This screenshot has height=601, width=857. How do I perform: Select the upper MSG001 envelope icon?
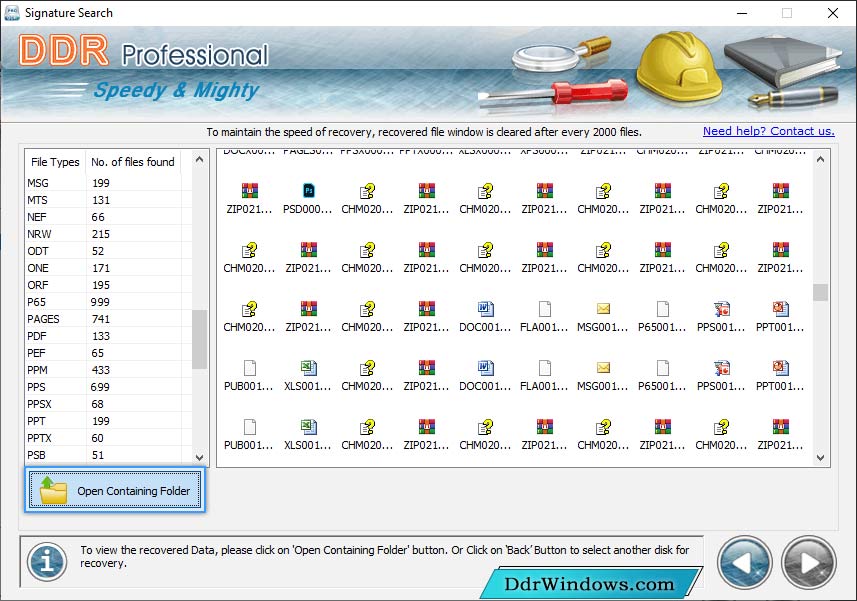(603, 309)
